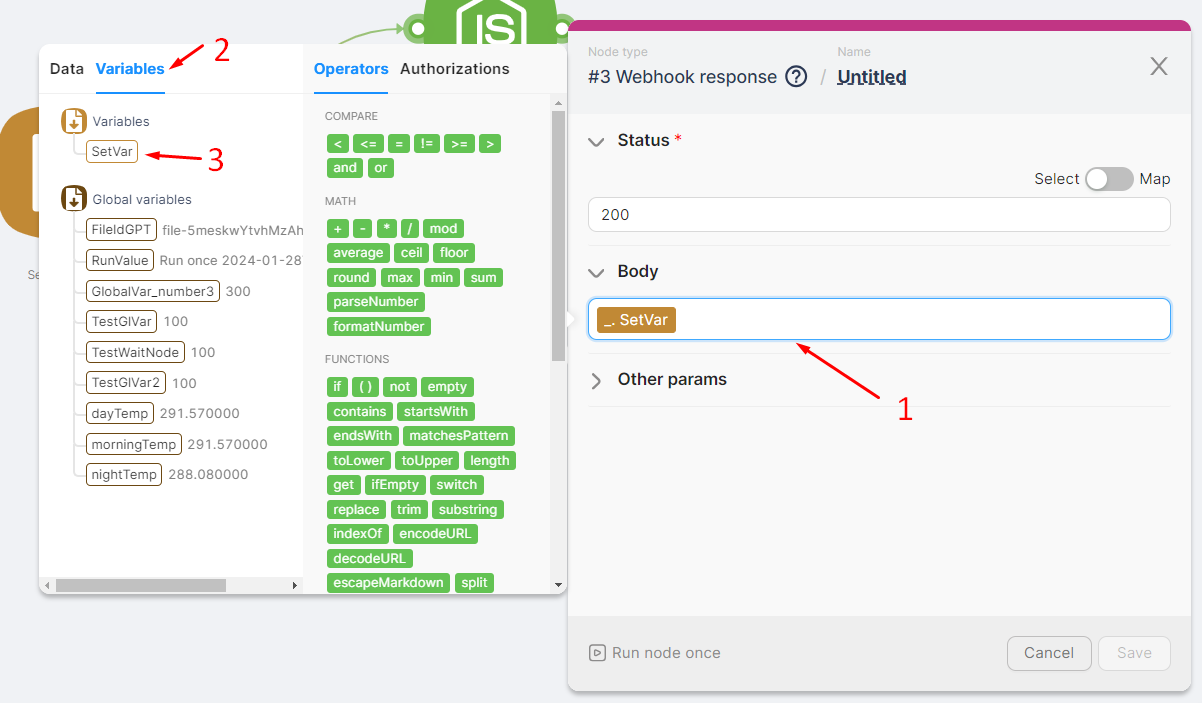
Task: Collapse the Body section
Action: coord(597,272)
